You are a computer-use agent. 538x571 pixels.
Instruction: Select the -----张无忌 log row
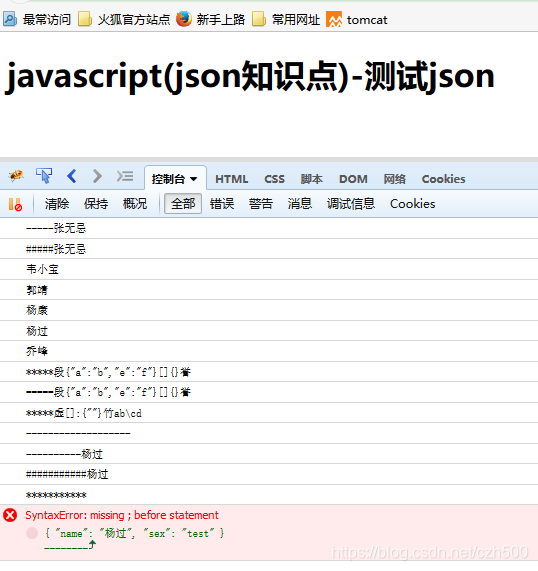(269, 228)
